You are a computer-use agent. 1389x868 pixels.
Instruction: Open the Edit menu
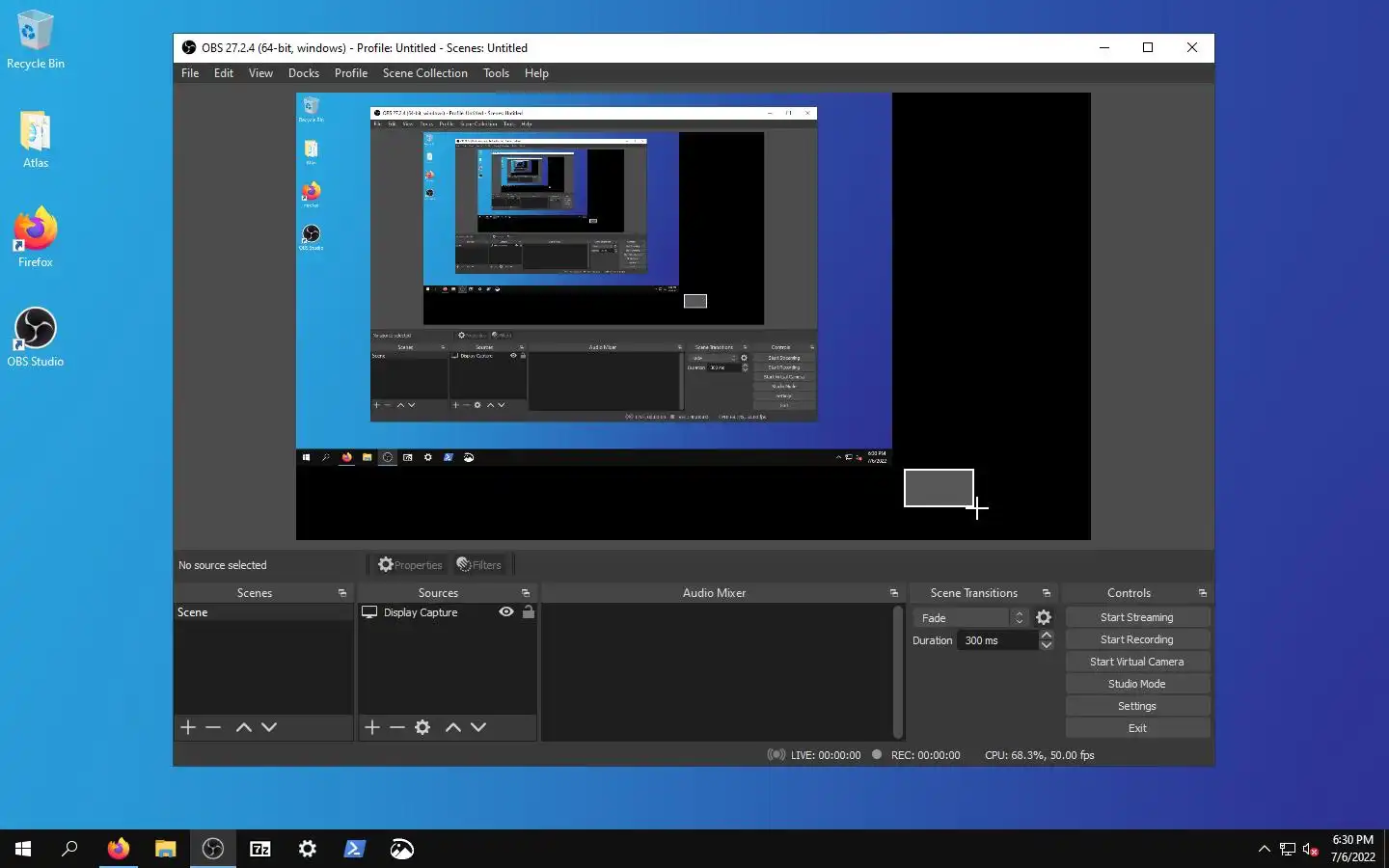[224, 73]
